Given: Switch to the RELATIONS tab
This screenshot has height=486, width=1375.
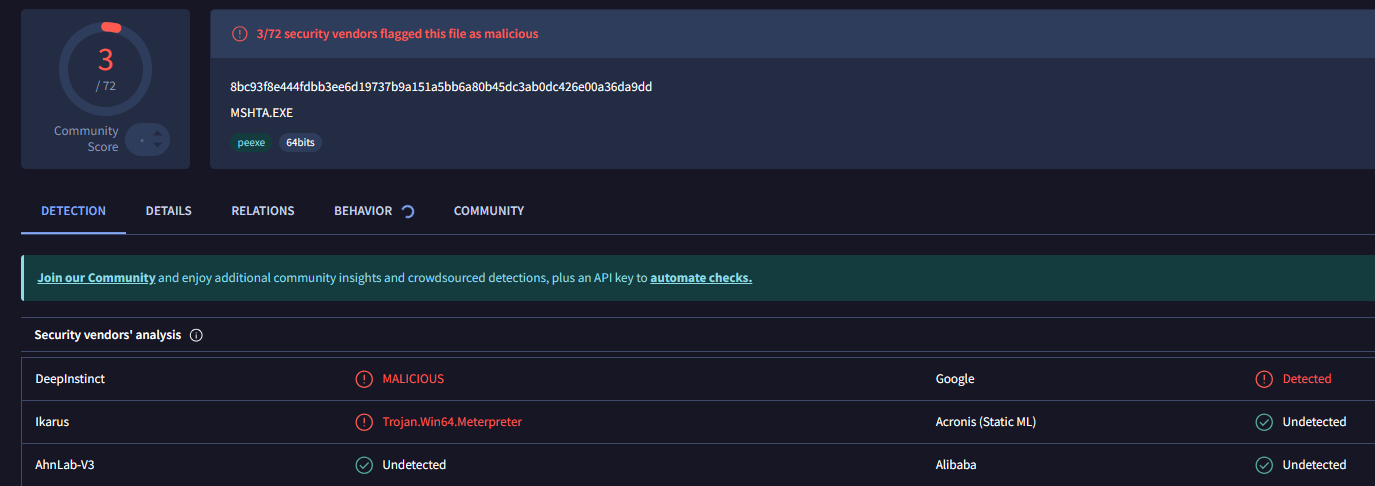Looking at the screenshot, I should 263,211.
